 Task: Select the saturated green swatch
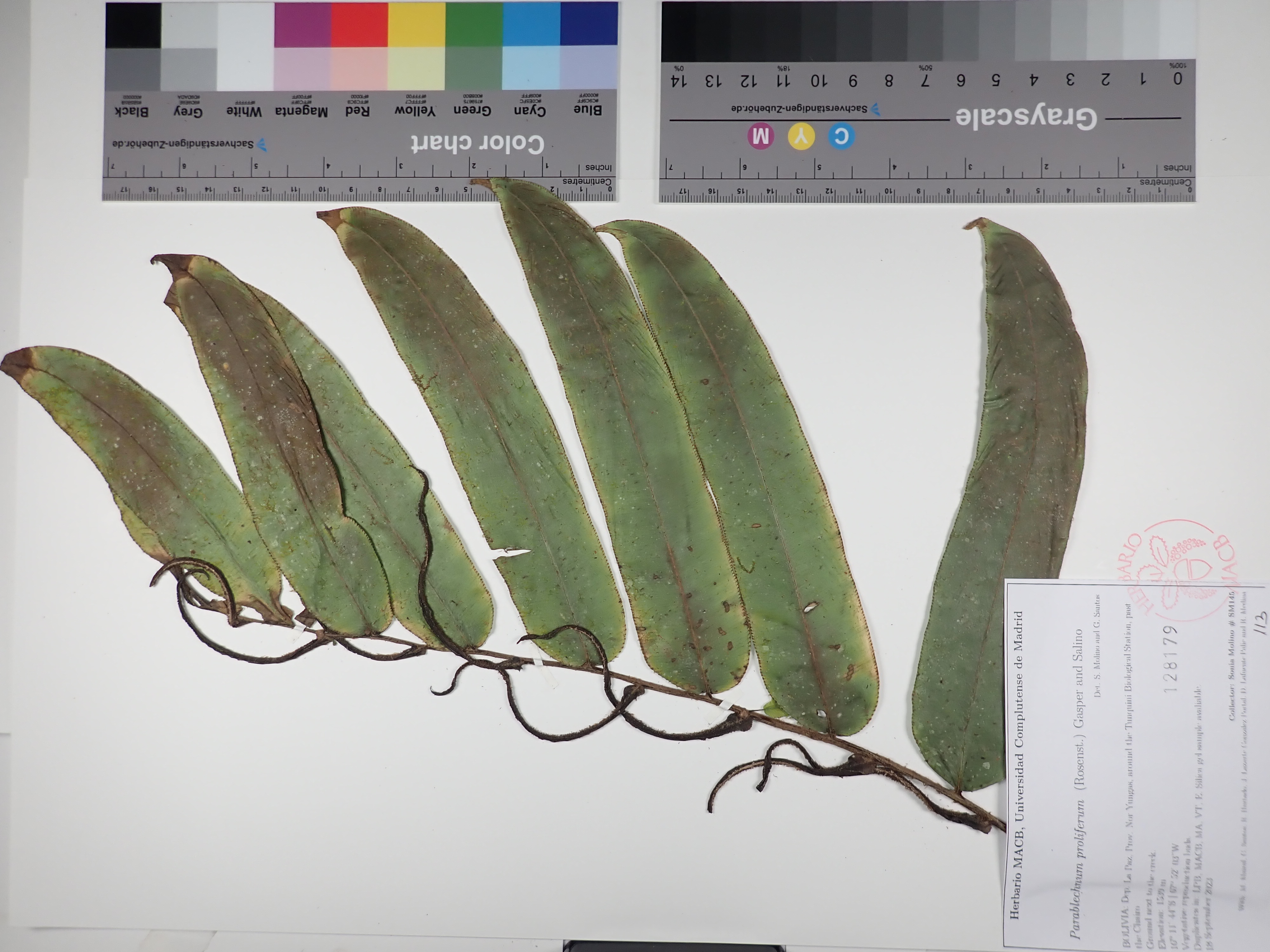point(474,25)
